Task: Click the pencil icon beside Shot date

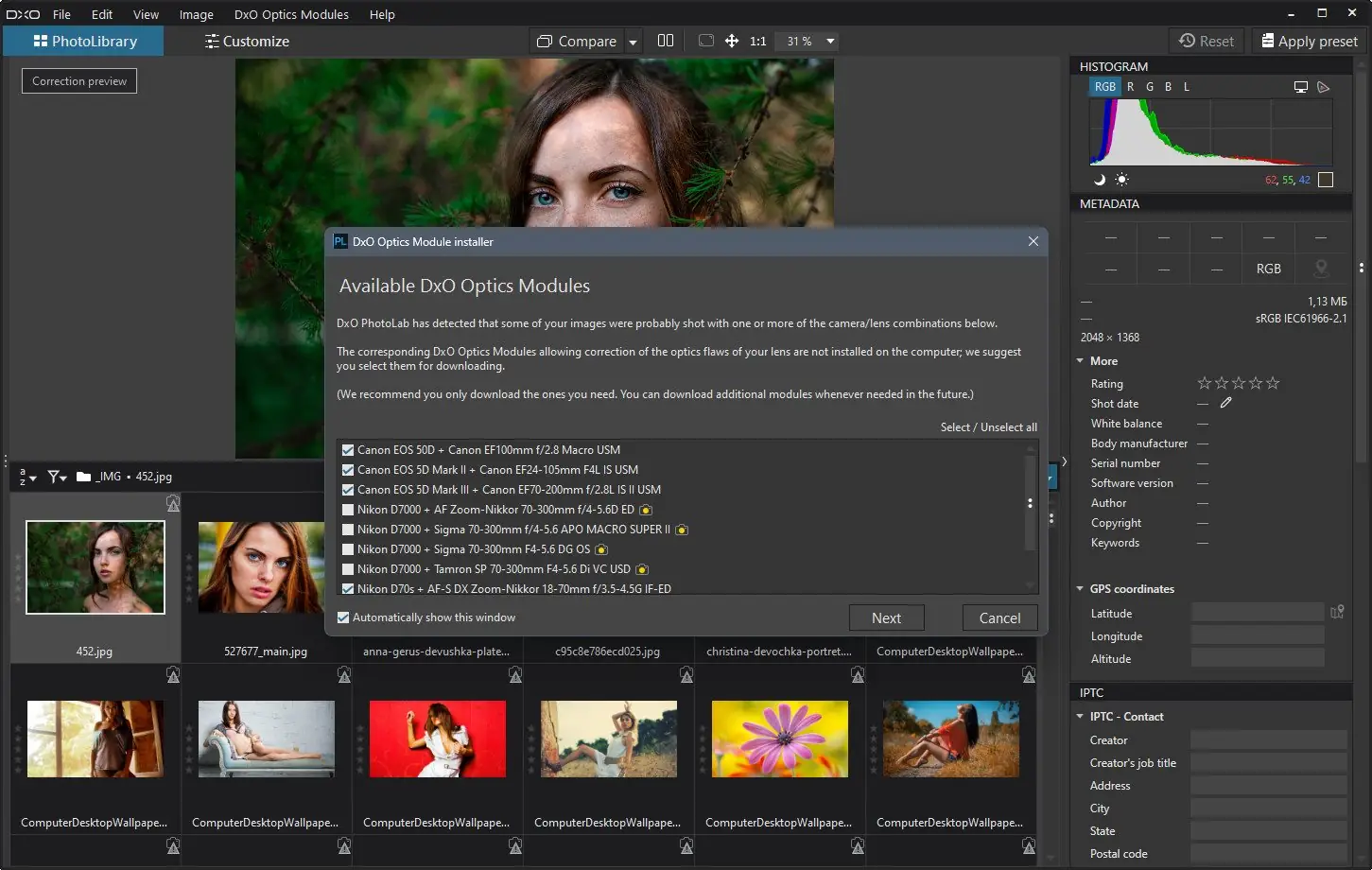Action: pyautogui.click(x=1226, y=403)
